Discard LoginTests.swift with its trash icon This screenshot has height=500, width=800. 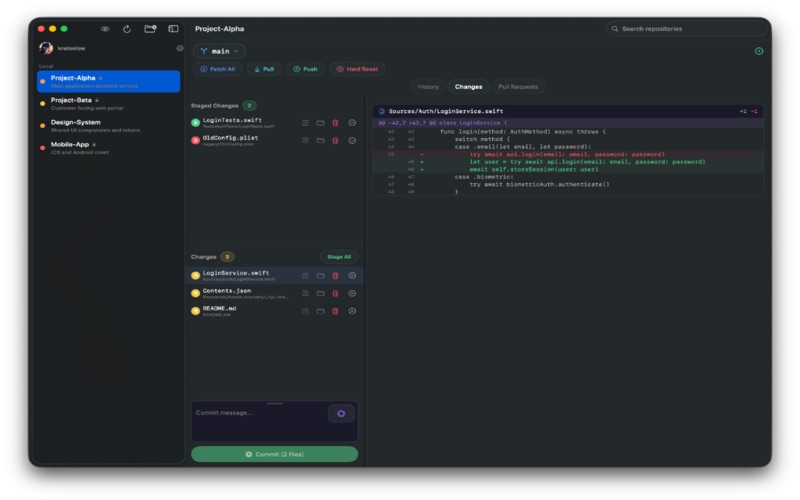click(335, 123)
